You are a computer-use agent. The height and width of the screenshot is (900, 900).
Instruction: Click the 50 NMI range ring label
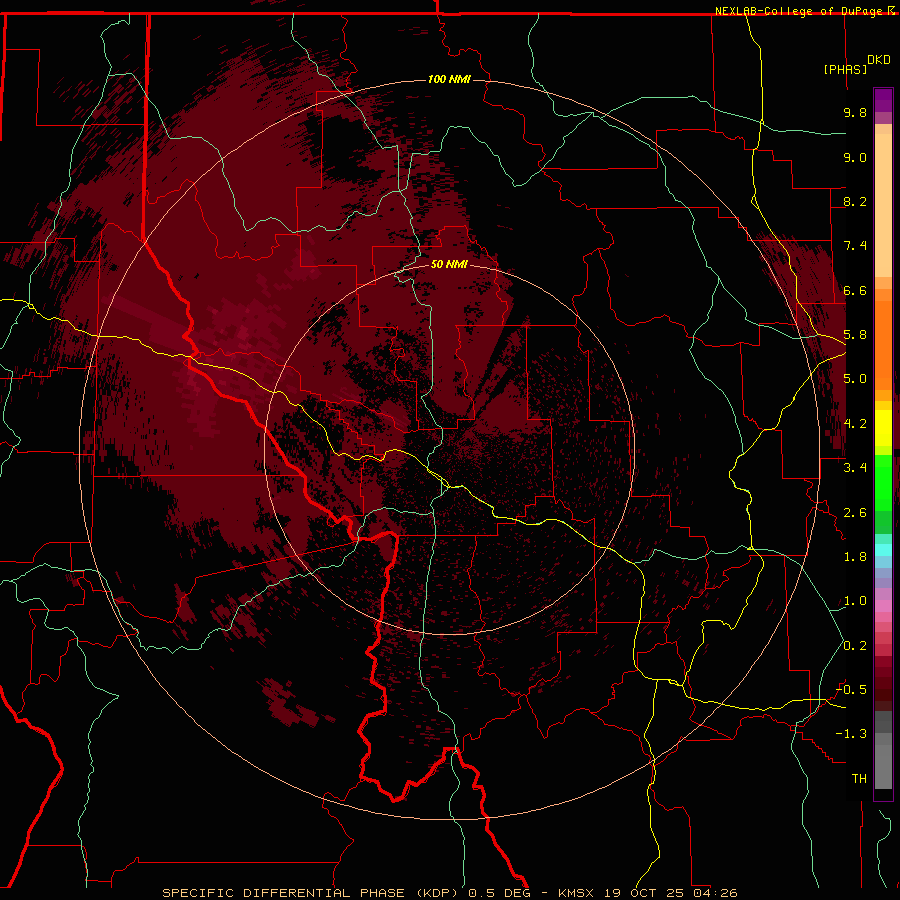tap(449, 264)
